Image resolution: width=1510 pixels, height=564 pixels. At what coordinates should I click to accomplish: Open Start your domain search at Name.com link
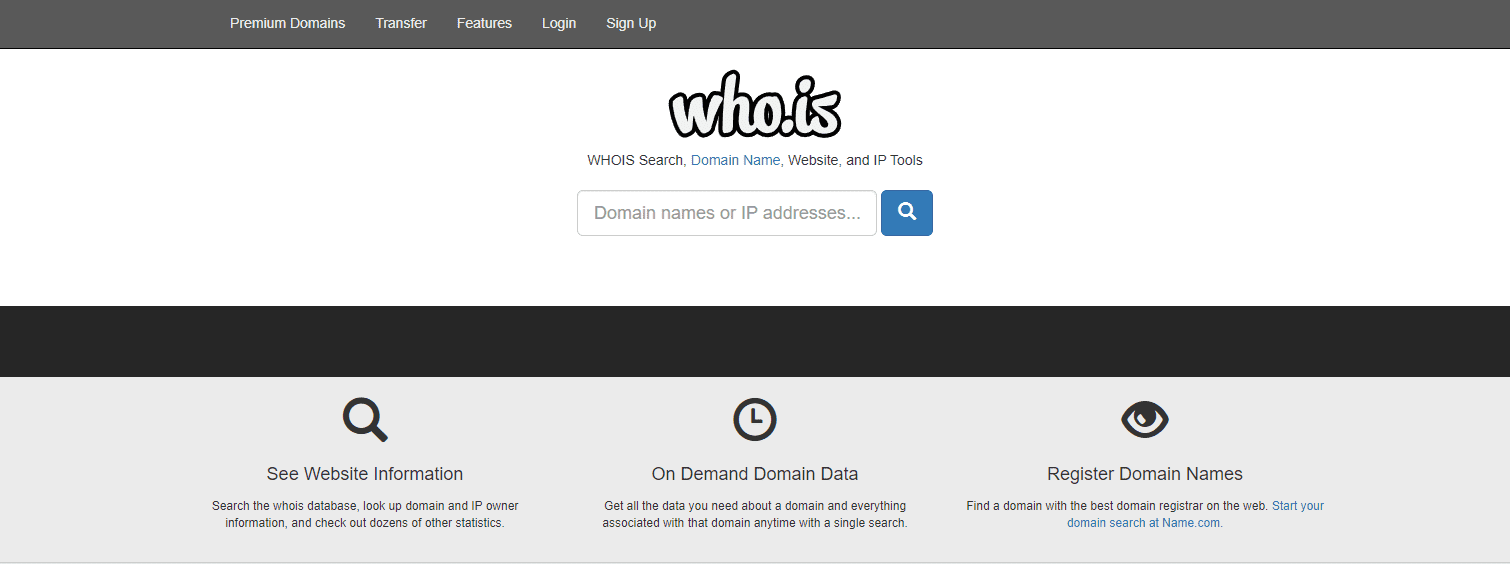(1196, 514)
